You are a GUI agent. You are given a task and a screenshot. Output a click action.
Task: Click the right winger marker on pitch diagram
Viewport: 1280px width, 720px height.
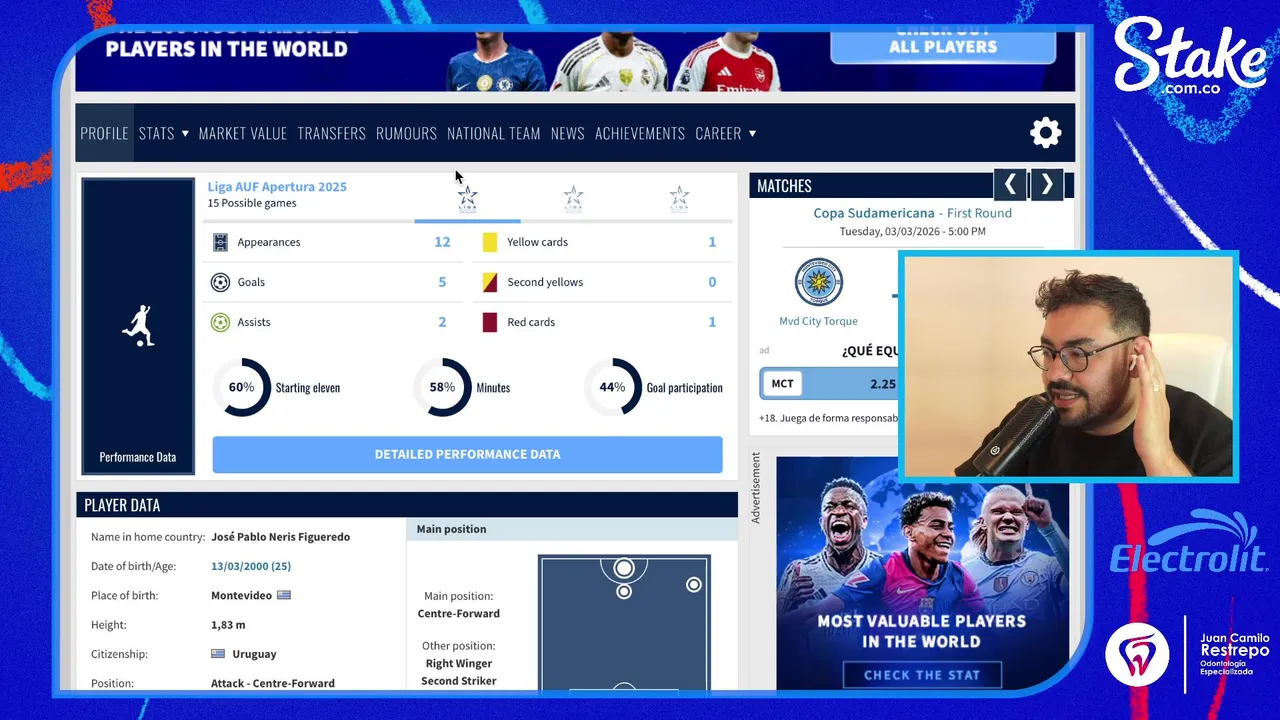pos(694,584)
